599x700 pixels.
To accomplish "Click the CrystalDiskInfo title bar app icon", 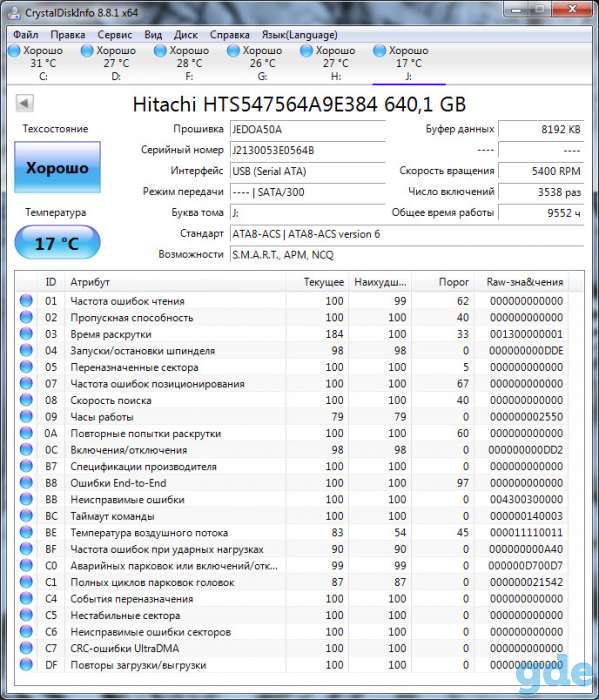I will point(14,12).
